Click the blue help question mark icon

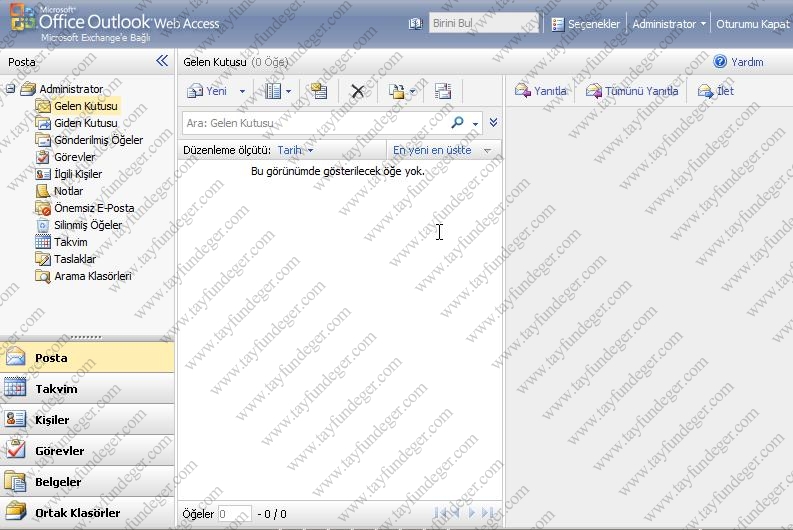coord(720,62)
